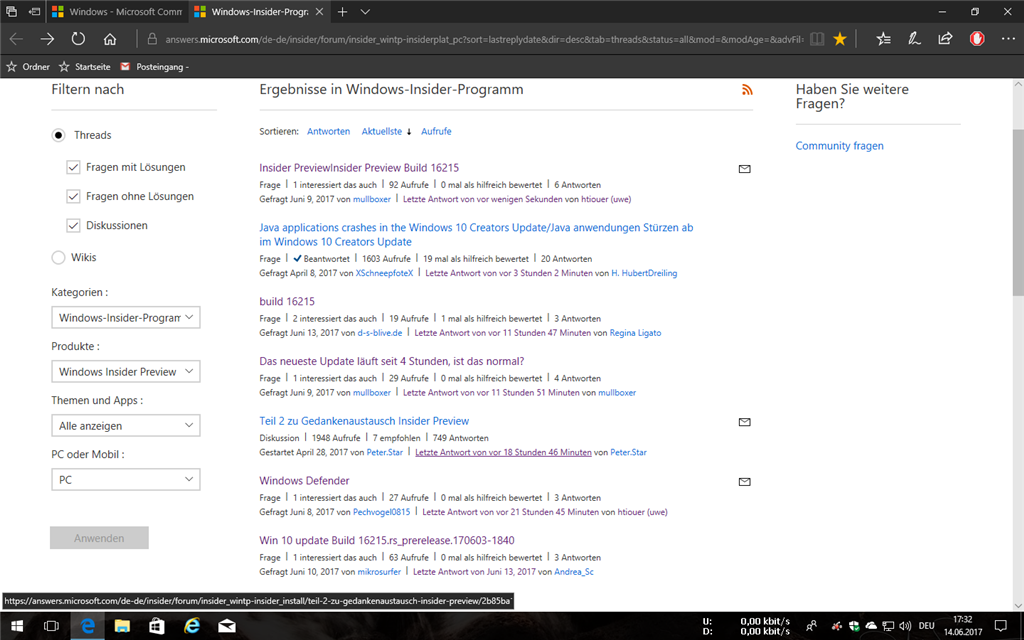Screen dimensions: 1024x640
Task: Go back using the browser back arrow
Action: pos(16,39)
